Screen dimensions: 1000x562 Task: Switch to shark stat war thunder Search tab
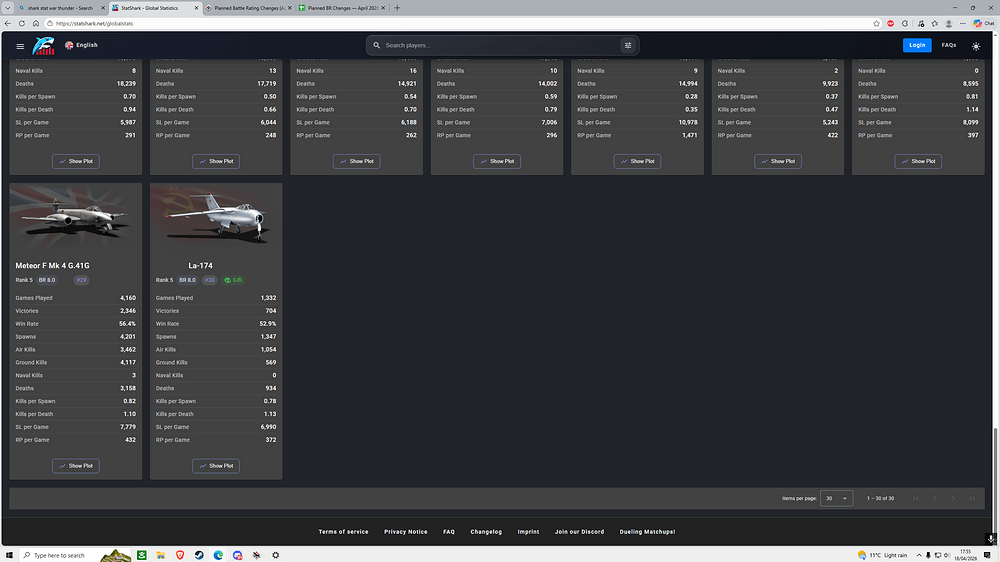[60, 8]
